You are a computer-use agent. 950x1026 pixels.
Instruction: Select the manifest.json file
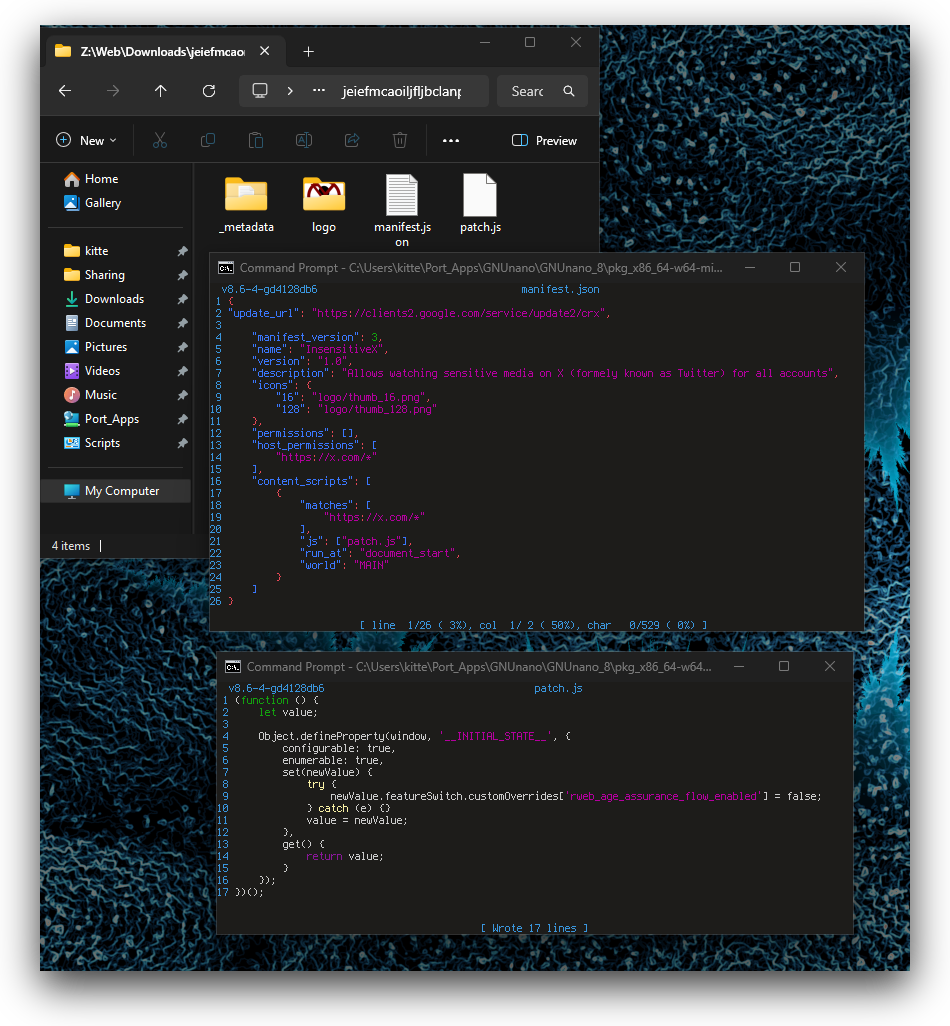[x=402, y=210]
